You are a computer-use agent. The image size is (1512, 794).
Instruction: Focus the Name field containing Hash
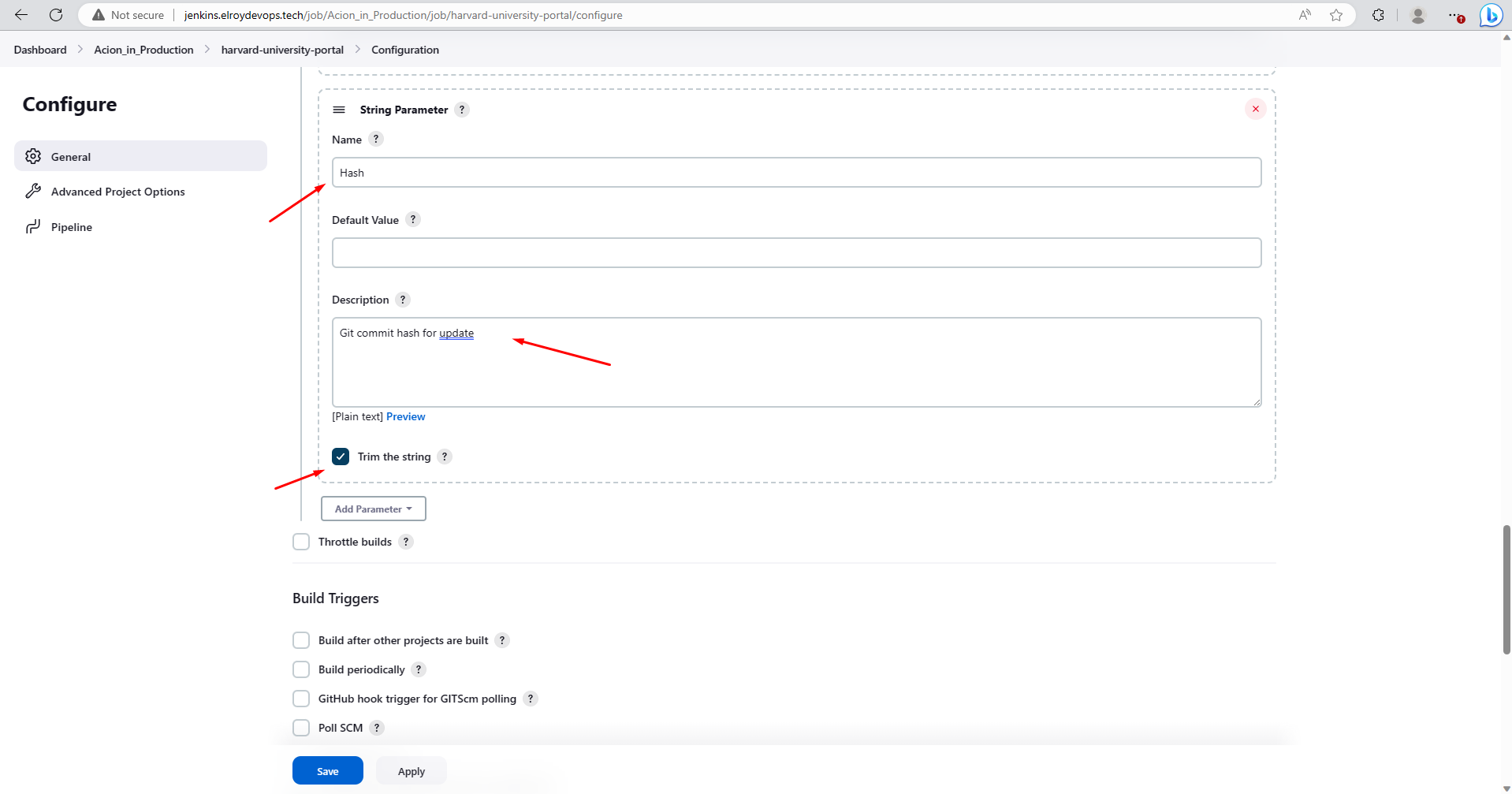(796, 173)
